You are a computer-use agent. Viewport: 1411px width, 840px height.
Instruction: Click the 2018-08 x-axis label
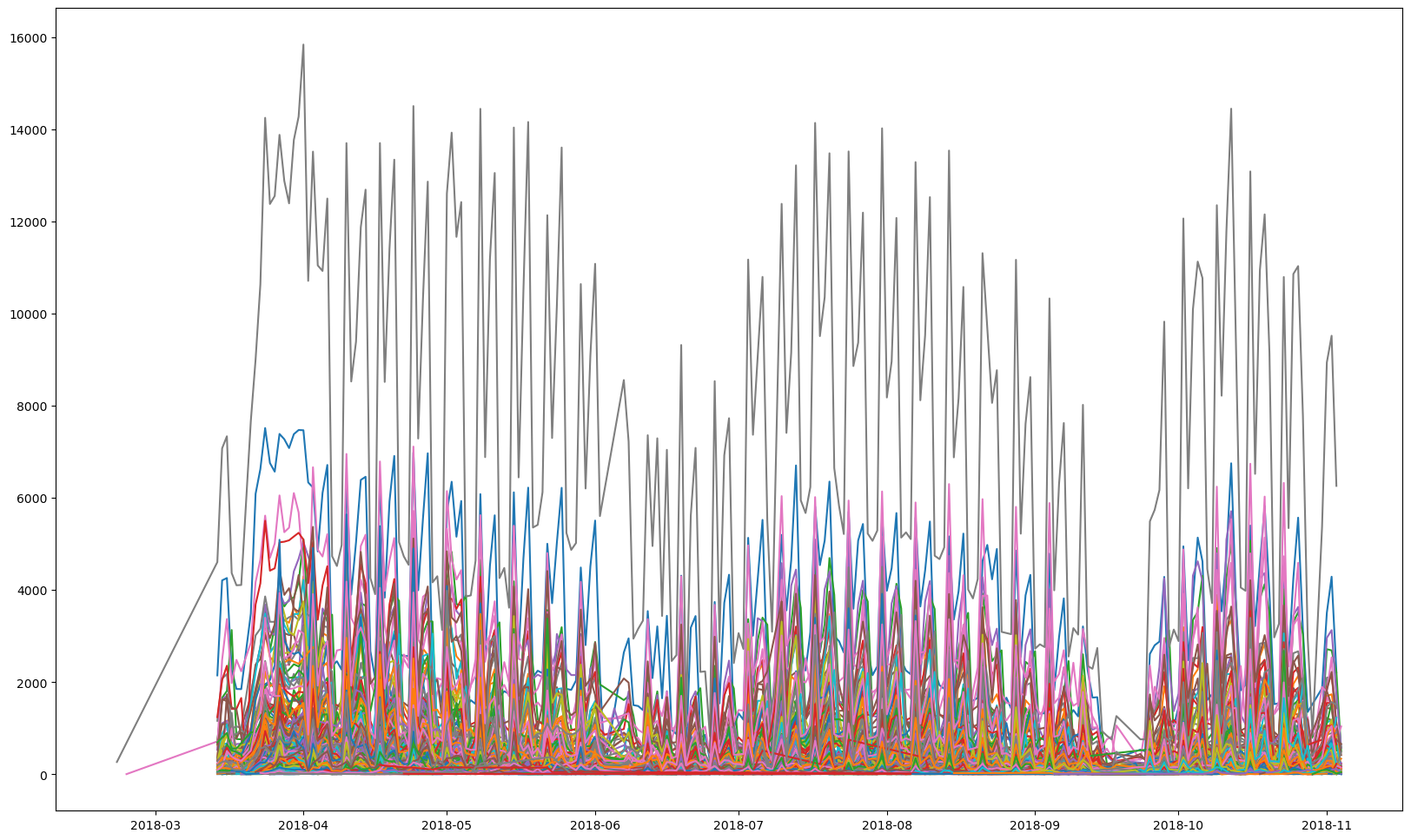(886, 824)
